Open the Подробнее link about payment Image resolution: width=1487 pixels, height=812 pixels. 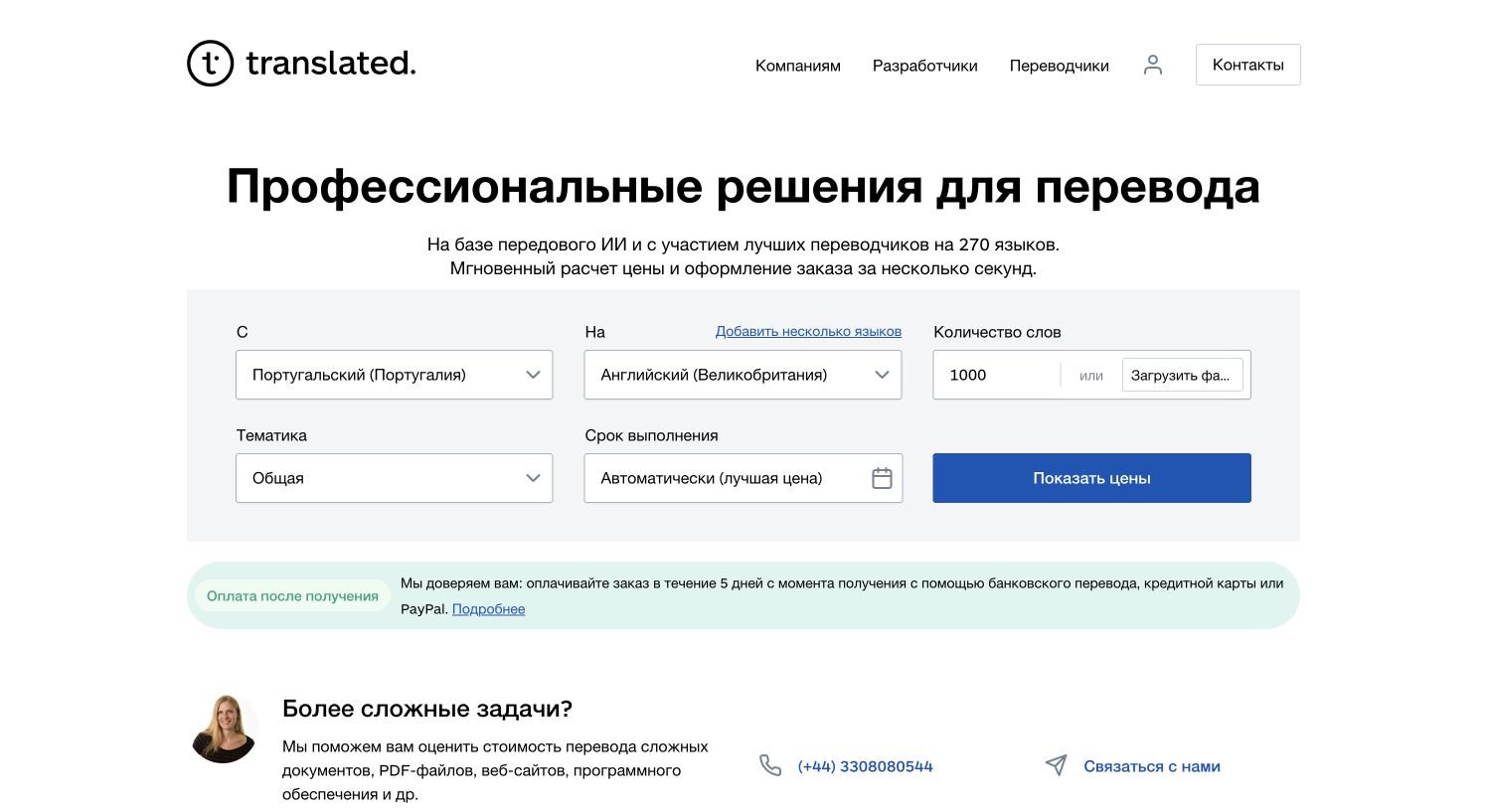(x=488, y=609)
